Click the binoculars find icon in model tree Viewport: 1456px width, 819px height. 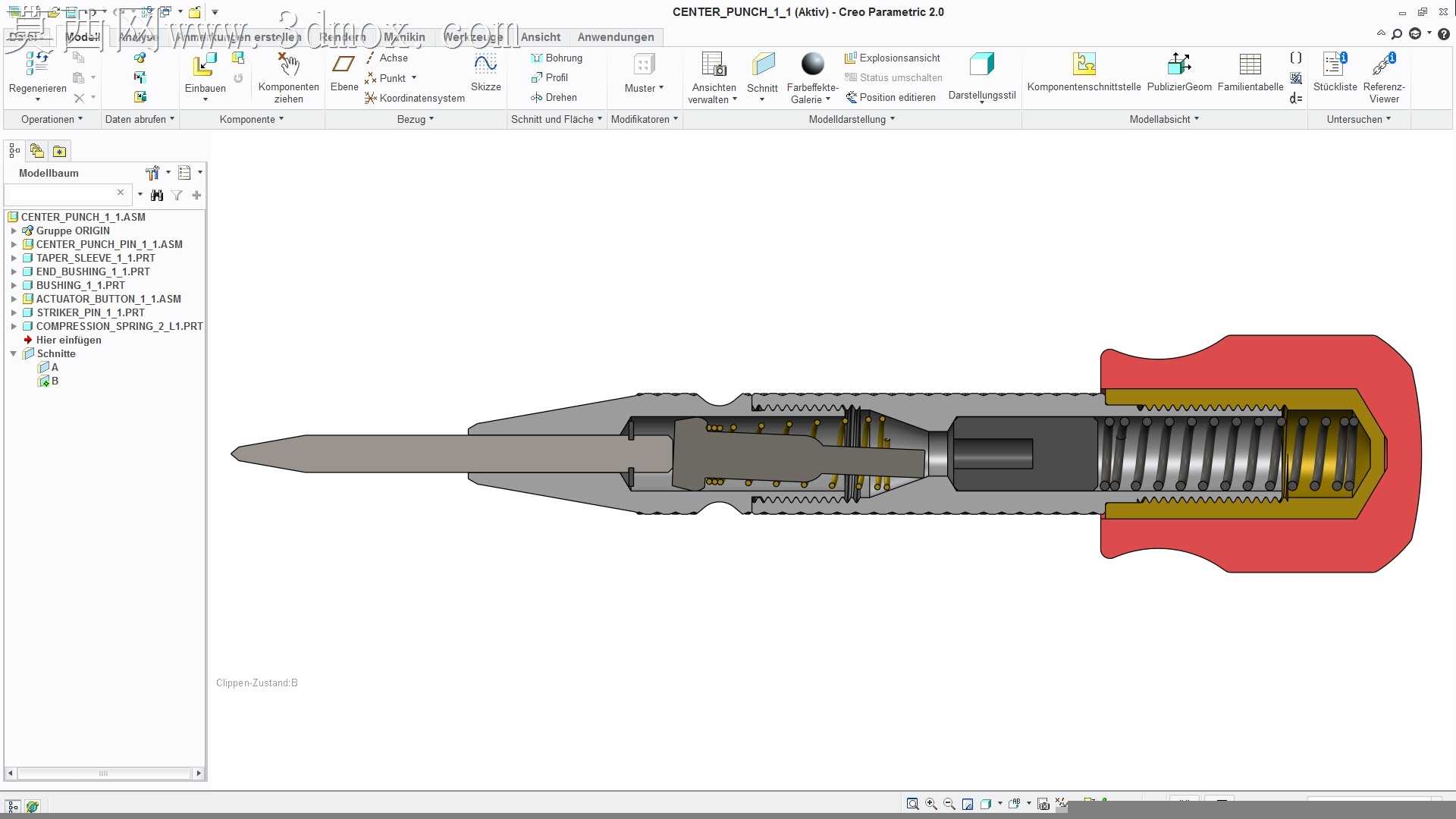coord(157,196)
